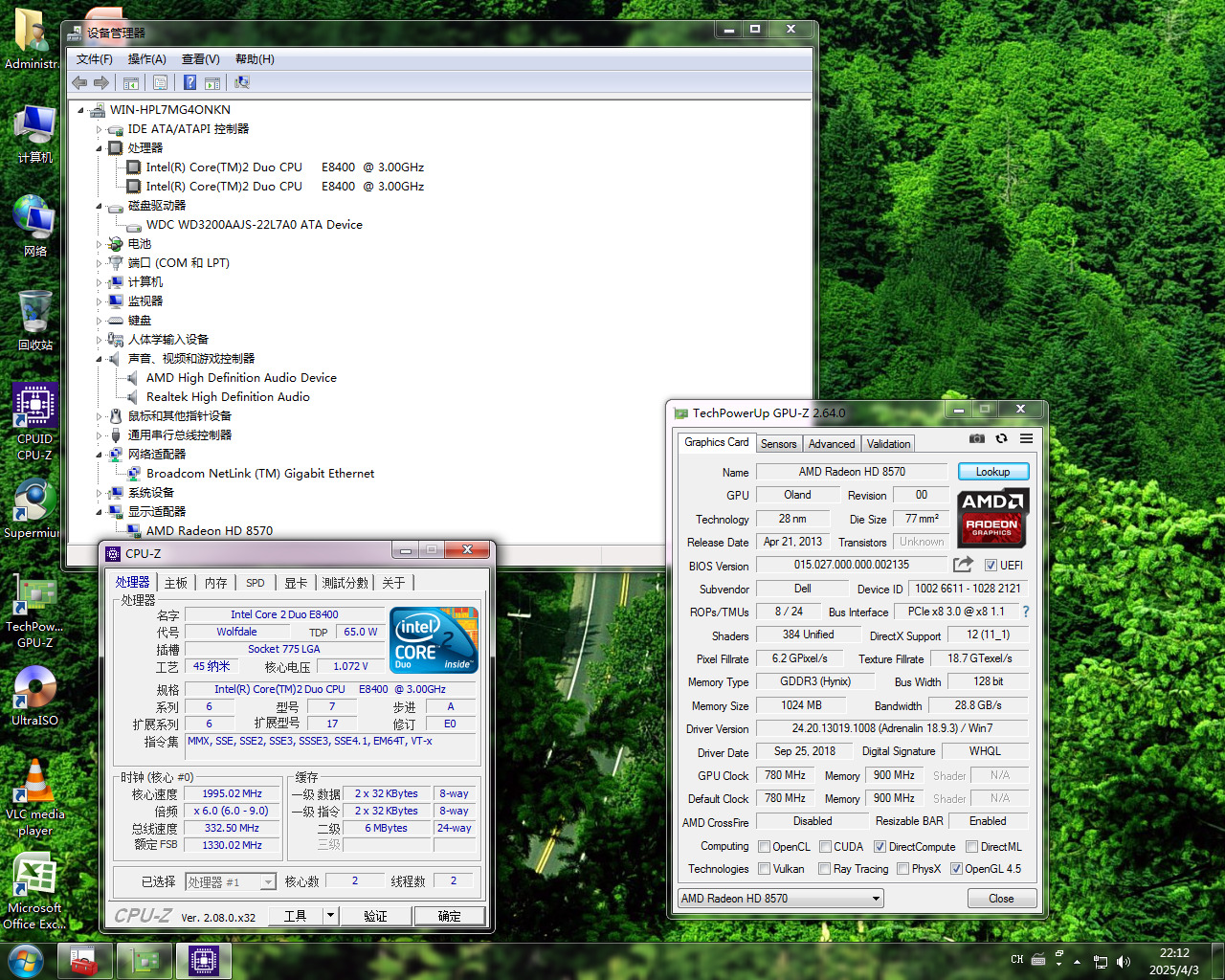Open VLC media player desktop icon
The image size is (1225, 980).
coord(35,797)
